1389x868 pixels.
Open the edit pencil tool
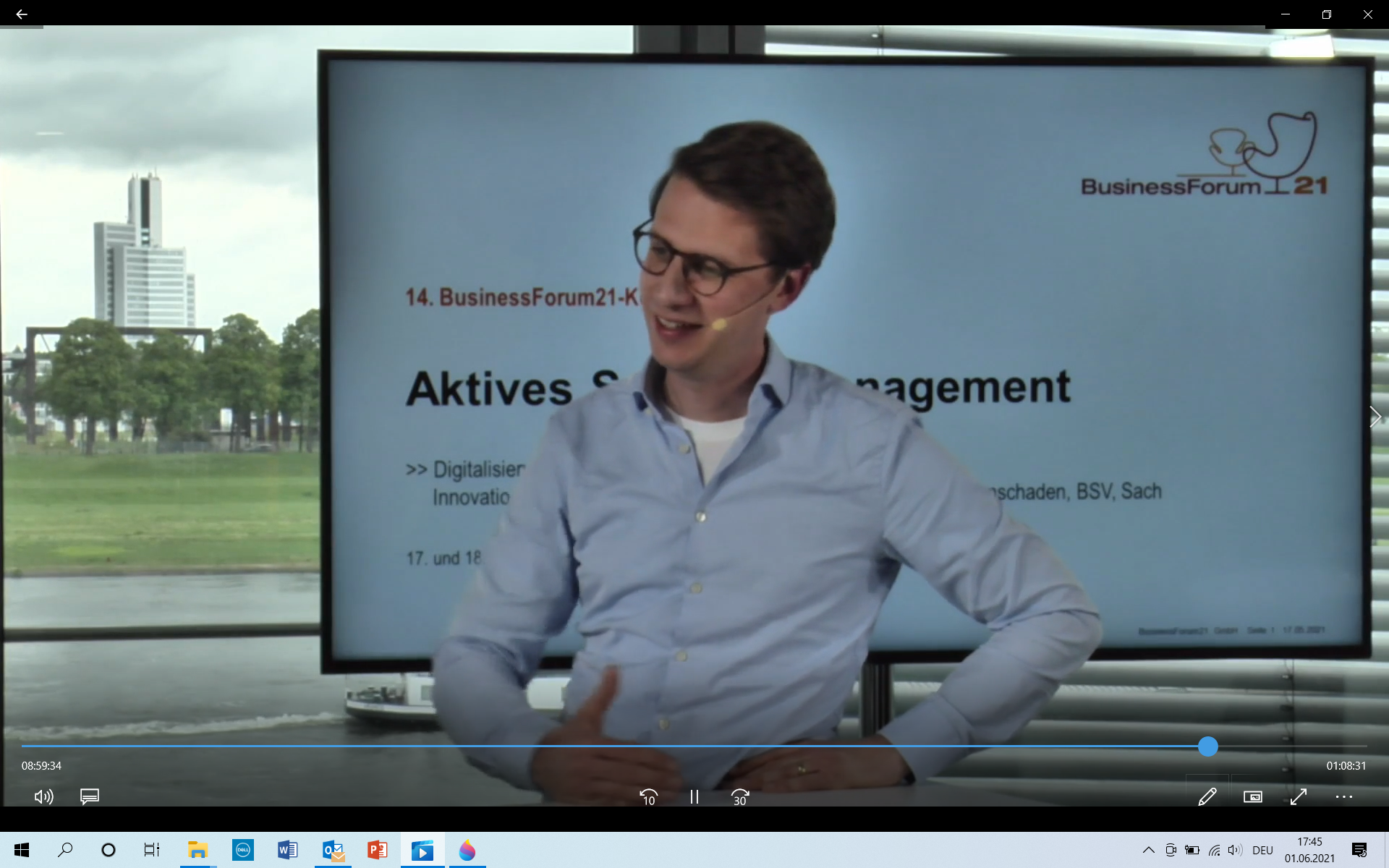(x=1207, y=797)
